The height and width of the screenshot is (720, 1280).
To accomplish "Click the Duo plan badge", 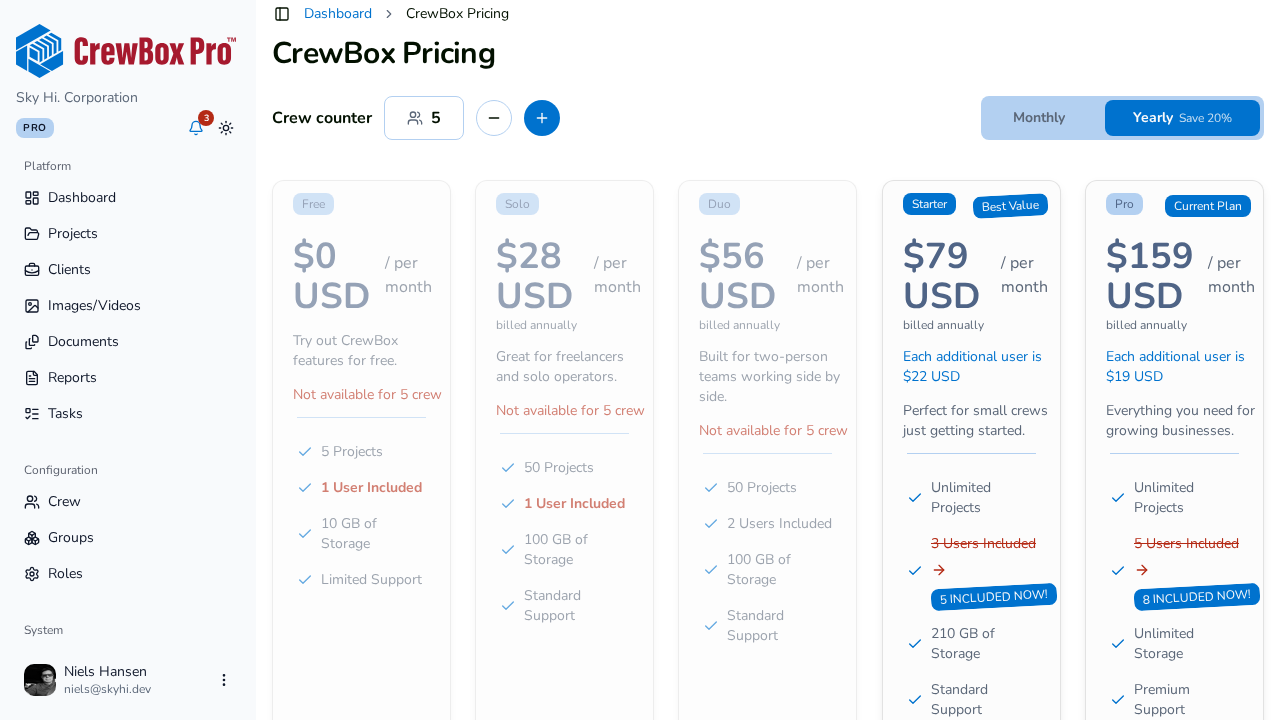I will click(x=719, y=204).
